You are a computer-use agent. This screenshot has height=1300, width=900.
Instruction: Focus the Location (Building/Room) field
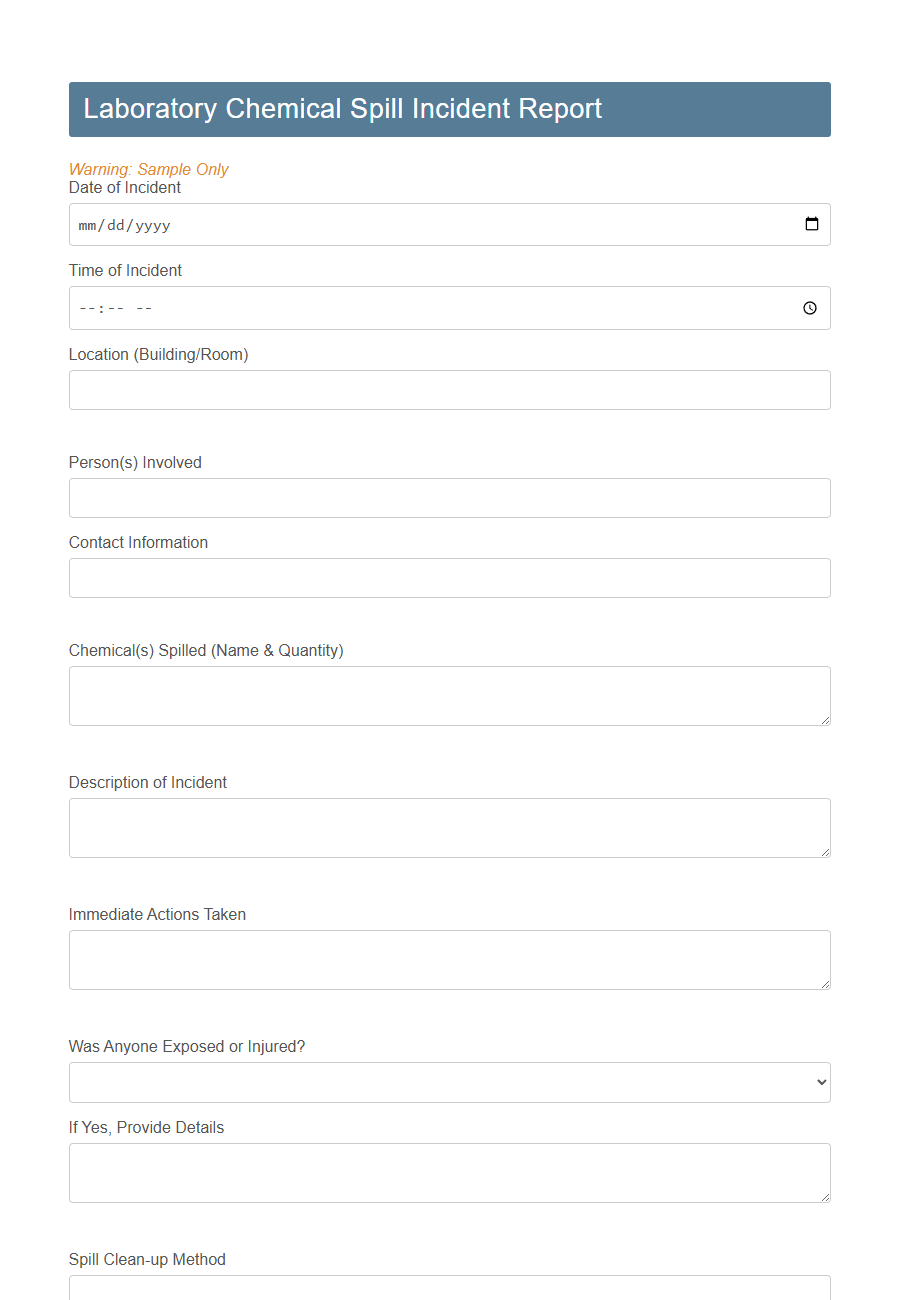coord(449,390)
